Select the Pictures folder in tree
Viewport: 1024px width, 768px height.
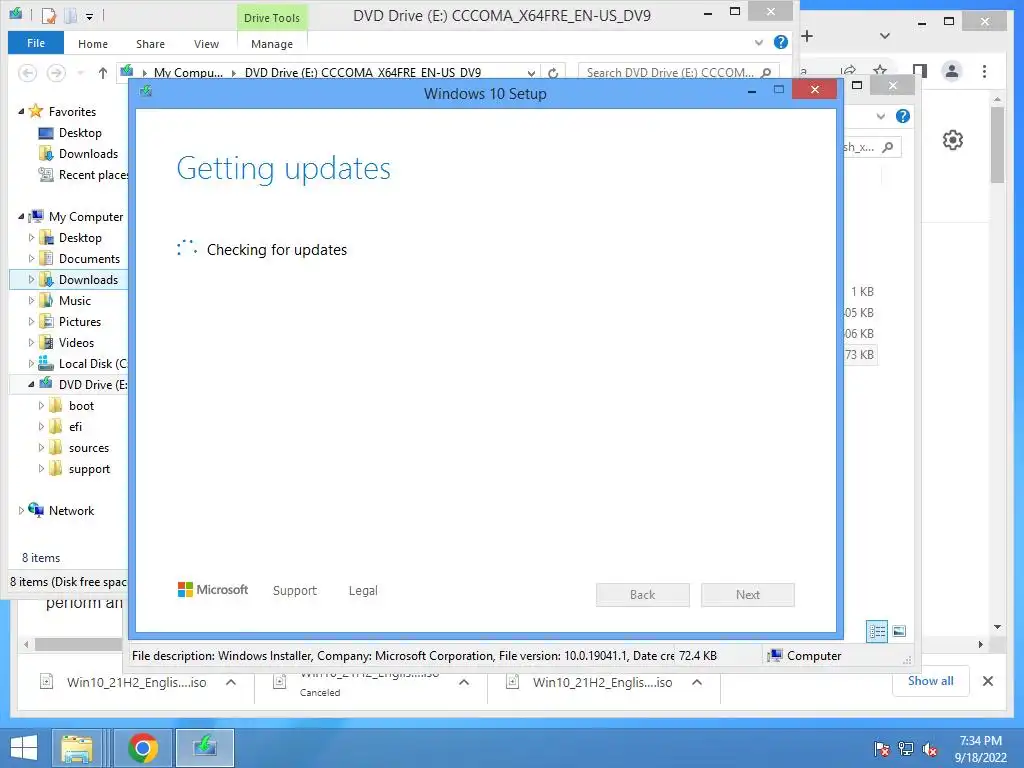(80, 321)
